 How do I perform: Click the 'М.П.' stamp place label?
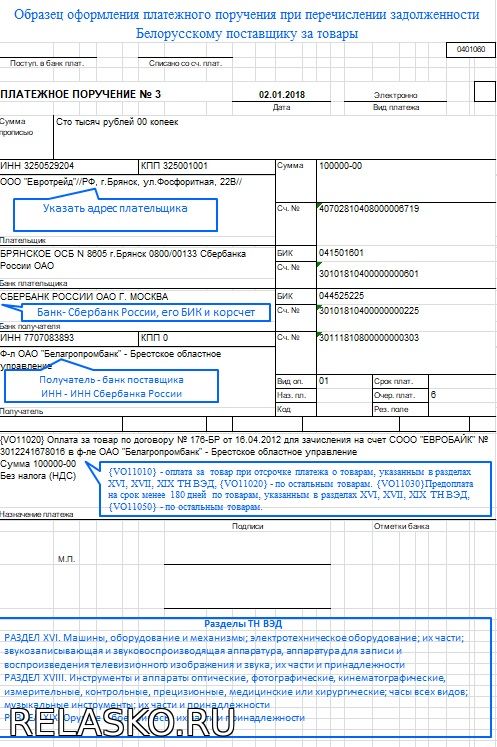66,559
